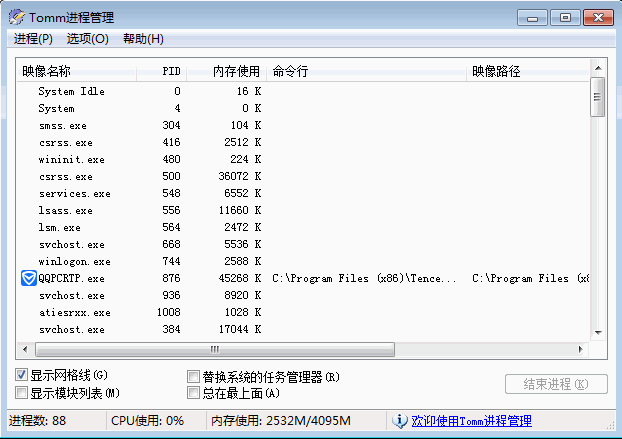The width and height of the screenshot is (622, 439).
Task: Sort by PID column header
Action: (162, 71)
